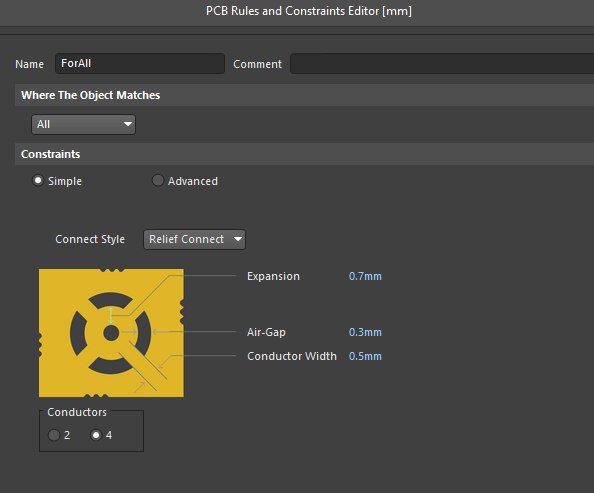The height and width of the screenshot is (493, 594).
Task: Click the Relief Connect dropdown arrow
Action: point(238,239)
